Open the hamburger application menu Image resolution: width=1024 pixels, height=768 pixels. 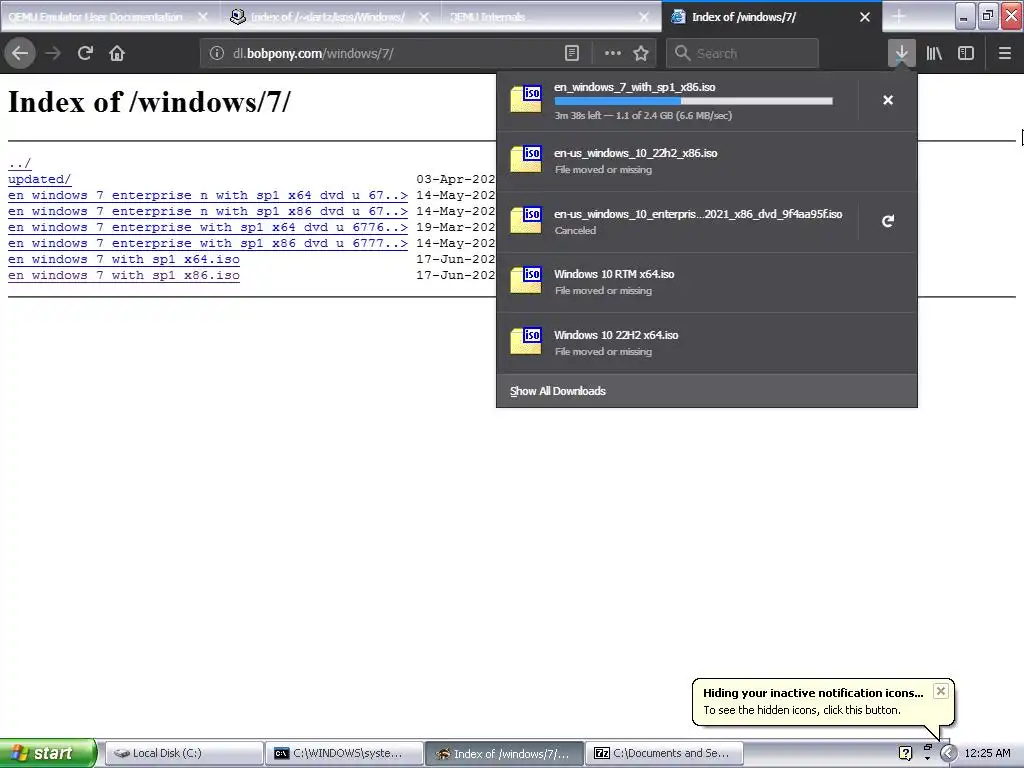pos(1004,54)
